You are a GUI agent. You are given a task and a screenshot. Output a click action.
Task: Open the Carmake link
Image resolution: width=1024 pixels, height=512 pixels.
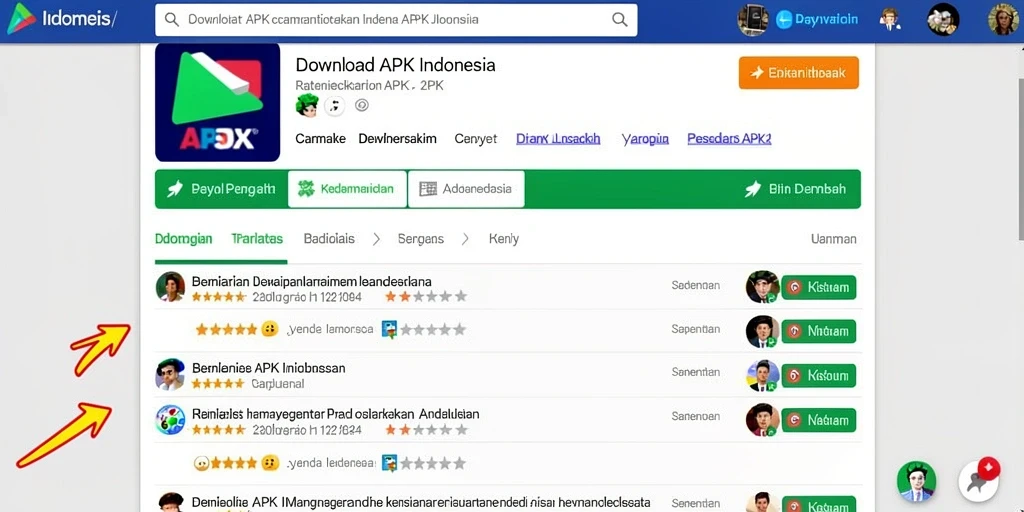[321, 138]
